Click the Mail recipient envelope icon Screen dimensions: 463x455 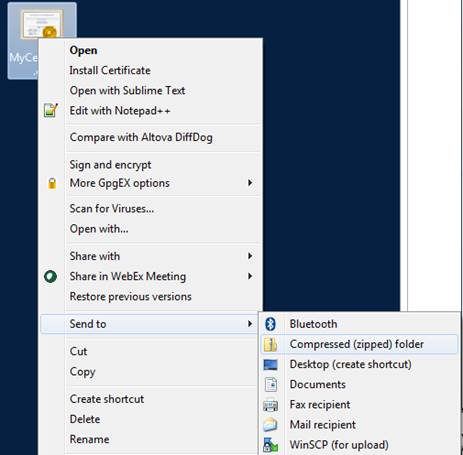(270, 425)
